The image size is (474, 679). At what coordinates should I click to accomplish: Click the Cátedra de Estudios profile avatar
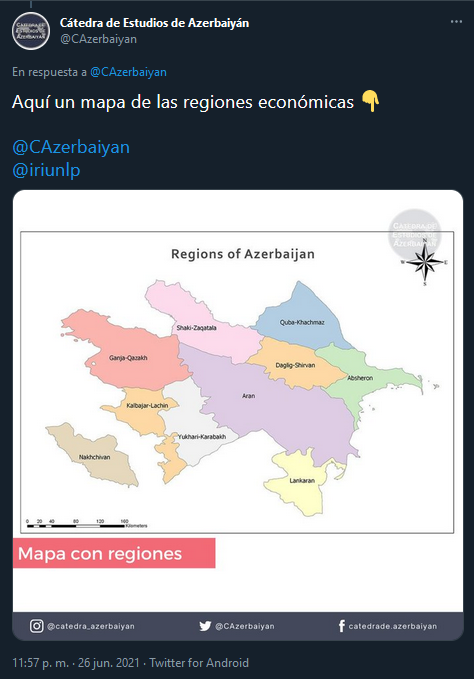click(x=31, y=31)
